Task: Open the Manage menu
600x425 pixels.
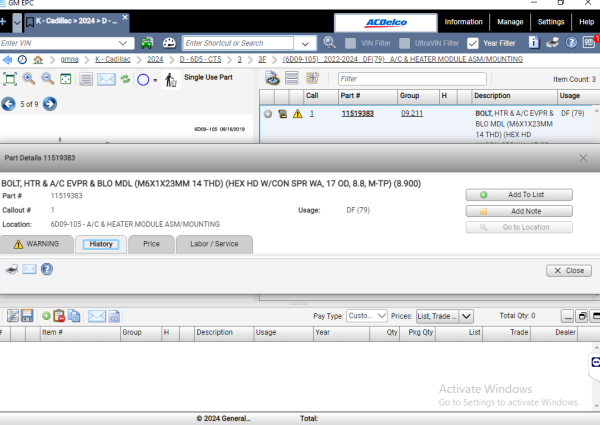Action: (x=510, y=22)
